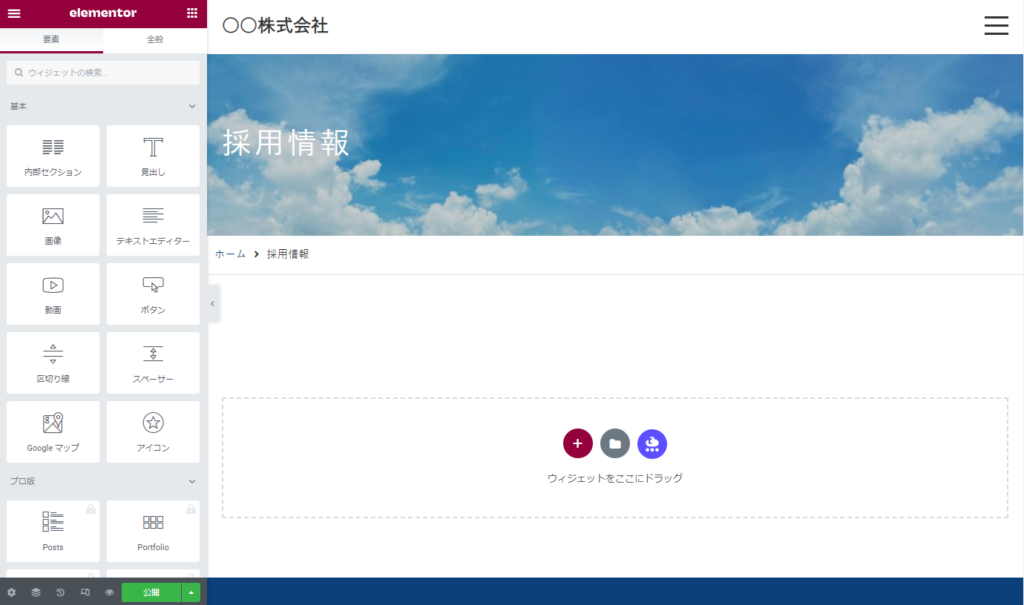The width and height of the screenshot is (1024, 605).
Task: Choose the 動画 video widget
Action: 53,294
